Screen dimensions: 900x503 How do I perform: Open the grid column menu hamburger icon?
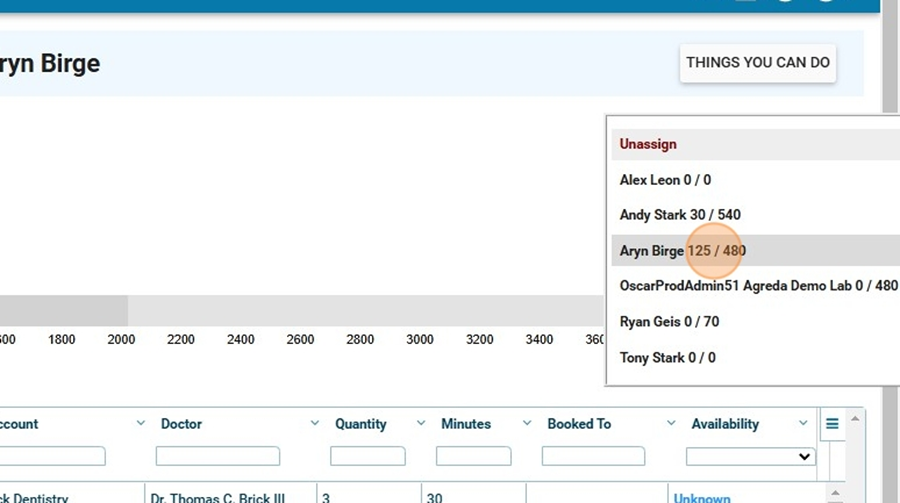[x=832, y=424]
